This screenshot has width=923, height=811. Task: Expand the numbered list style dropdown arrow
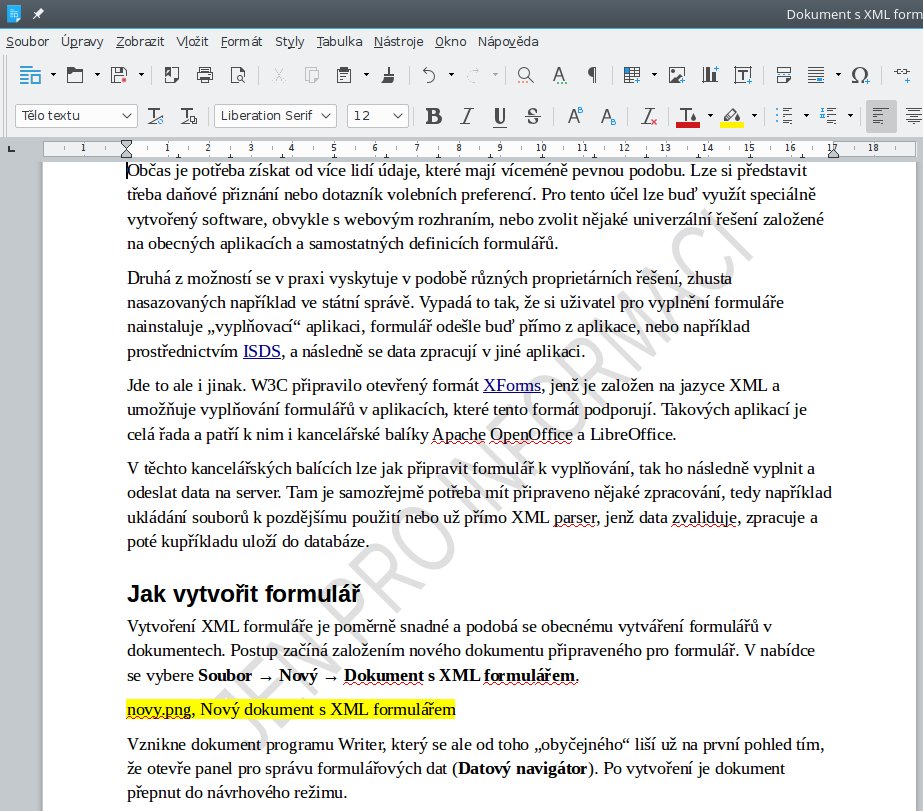pyautogui.click(x=851, y=115)
